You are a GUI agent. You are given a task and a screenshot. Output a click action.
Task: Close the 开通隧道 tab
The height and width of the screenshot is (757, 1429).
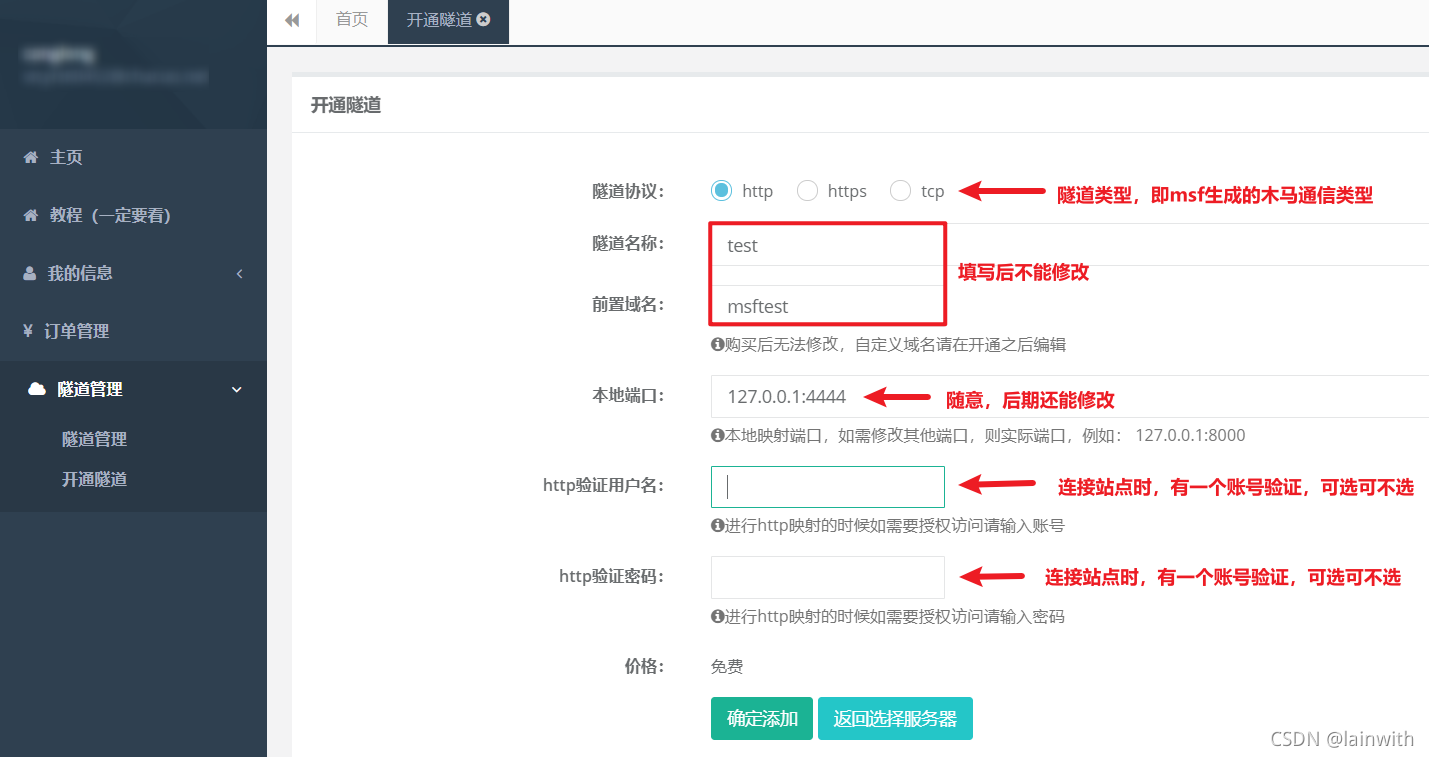tap(484, 19)
